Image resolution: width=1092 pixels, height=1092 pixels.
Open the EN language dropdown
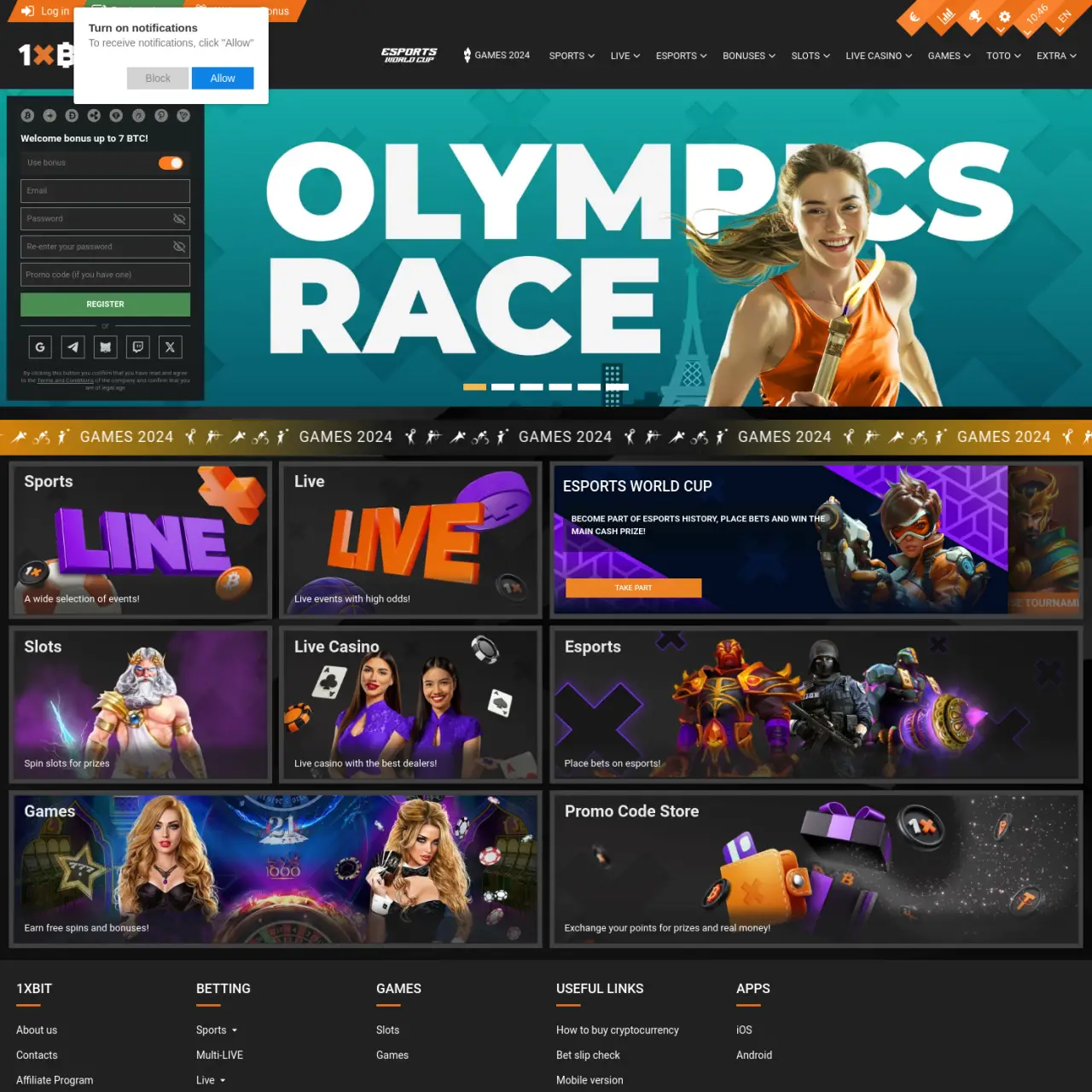pos(1064,19)
